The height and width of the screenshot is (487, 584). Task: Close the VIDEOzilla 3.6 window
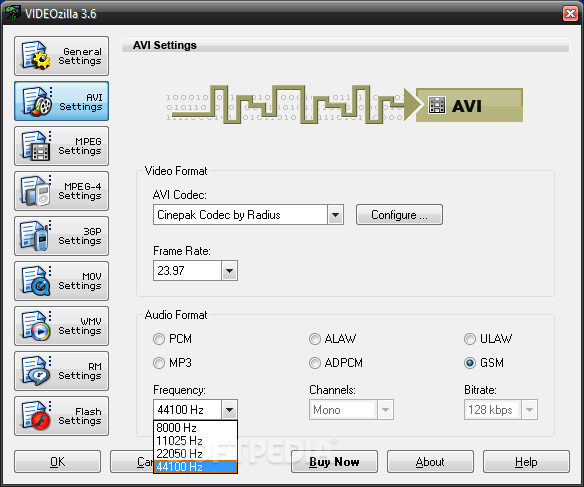point(570,14)
